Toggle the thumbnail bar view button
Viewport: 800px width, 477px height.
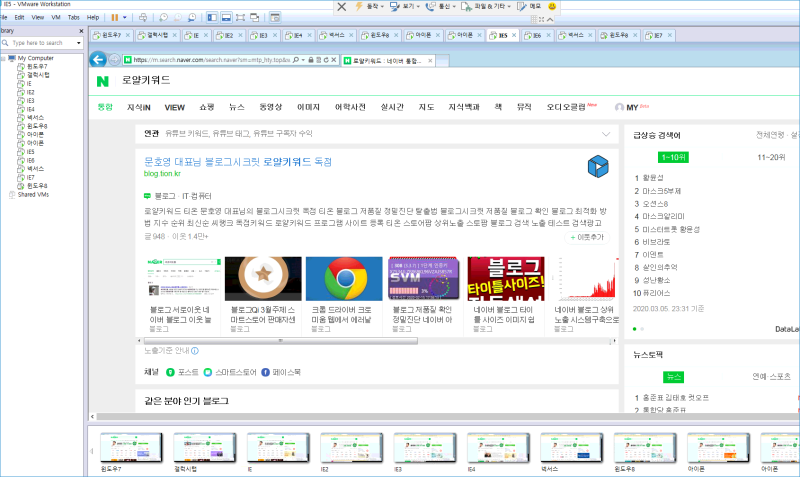coord(226,17)
